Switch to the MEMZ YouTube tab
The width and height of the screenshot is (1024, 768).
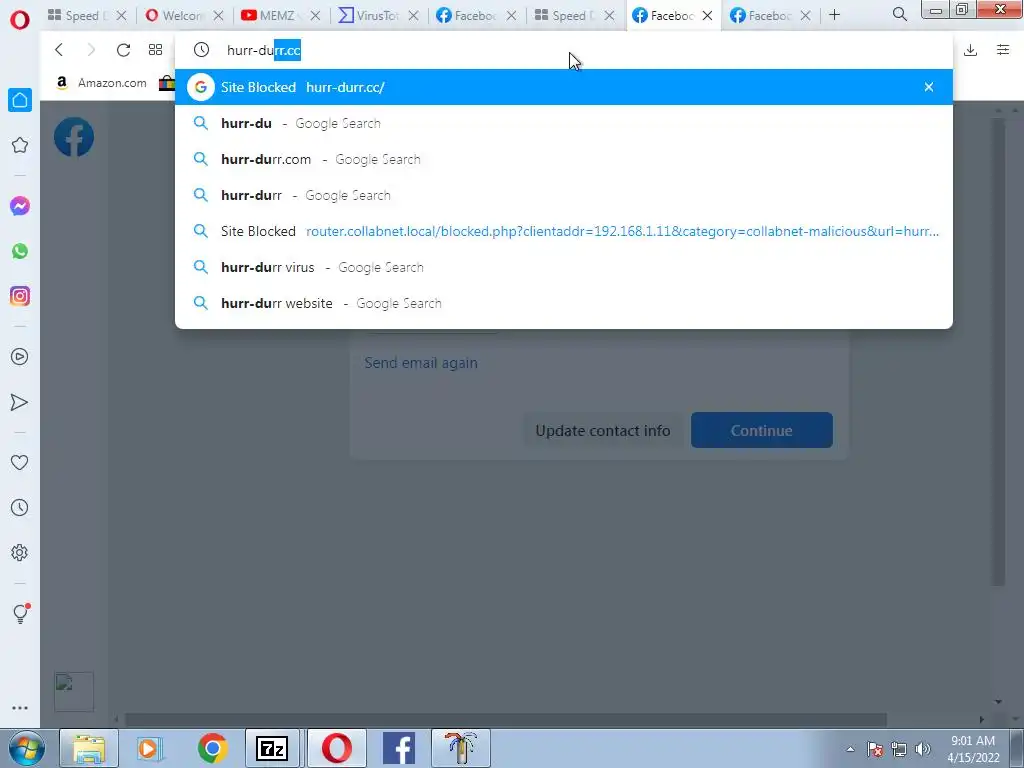pyautogui.click(x=281, y=15)
